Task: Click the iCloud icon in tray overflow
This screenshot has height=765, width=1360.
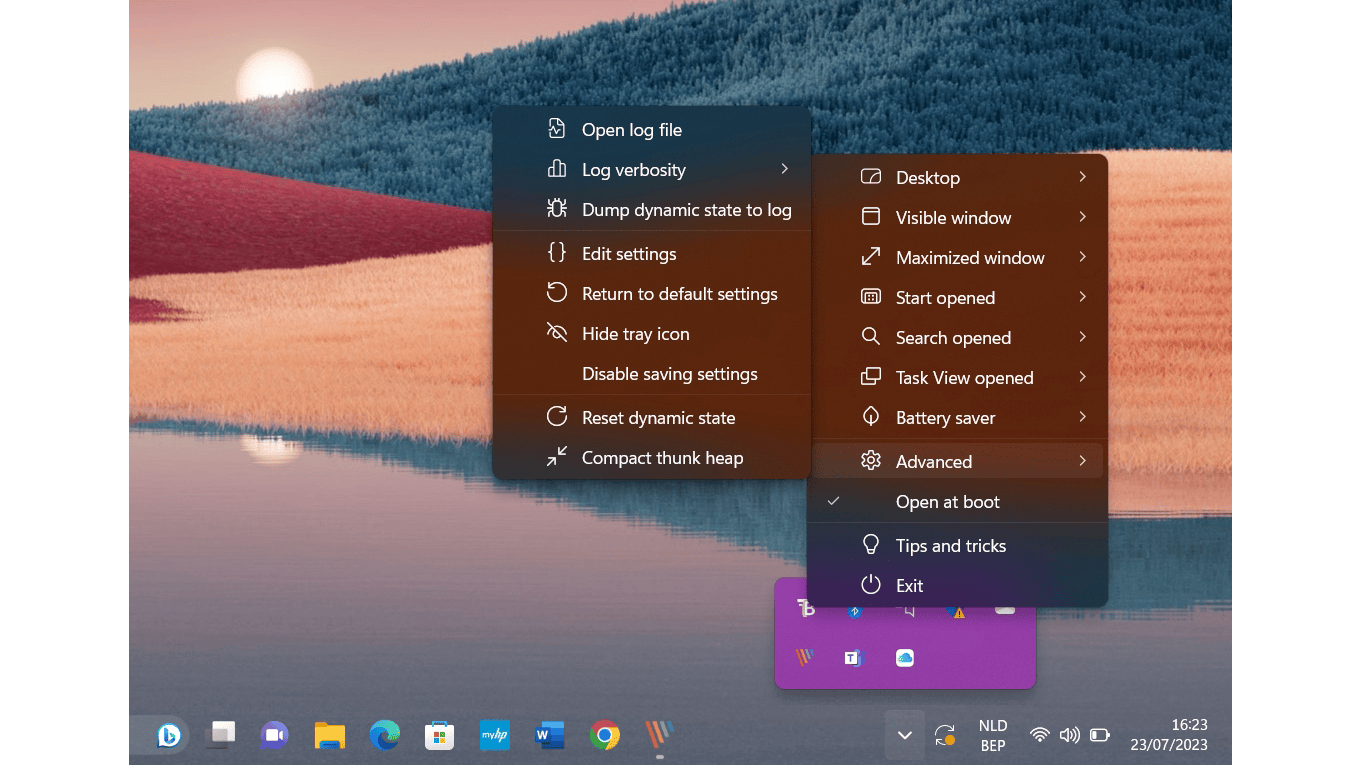Action: coord(905,658)
